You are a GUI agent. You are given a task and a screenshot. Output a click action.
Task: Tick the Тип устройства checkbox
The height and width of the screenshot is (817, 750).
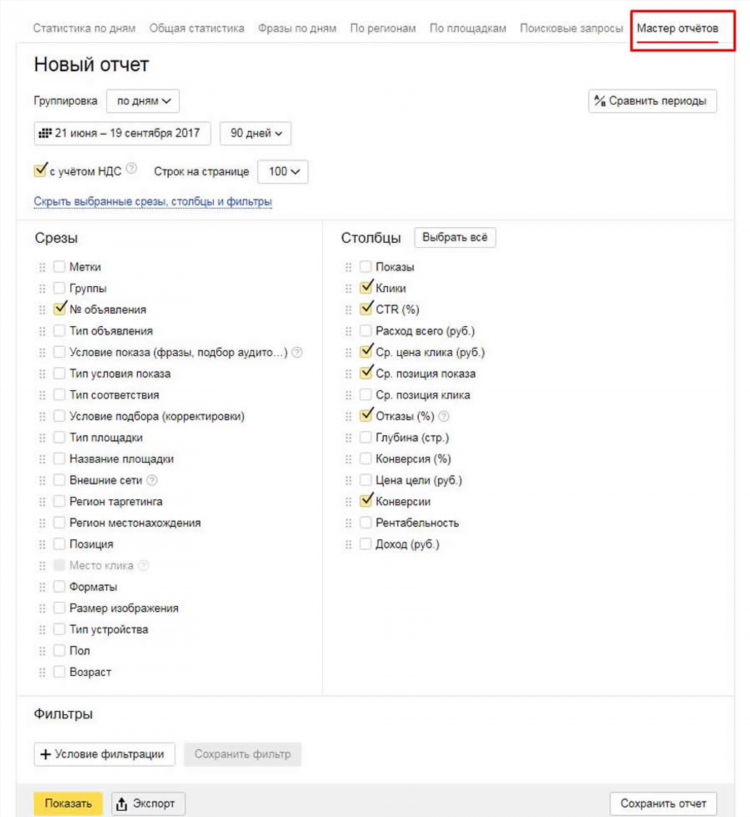59,629
